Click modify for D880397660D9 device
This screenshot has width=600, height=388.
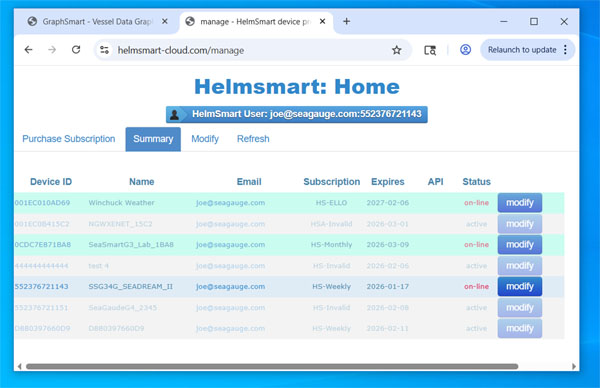click(520, 328)
